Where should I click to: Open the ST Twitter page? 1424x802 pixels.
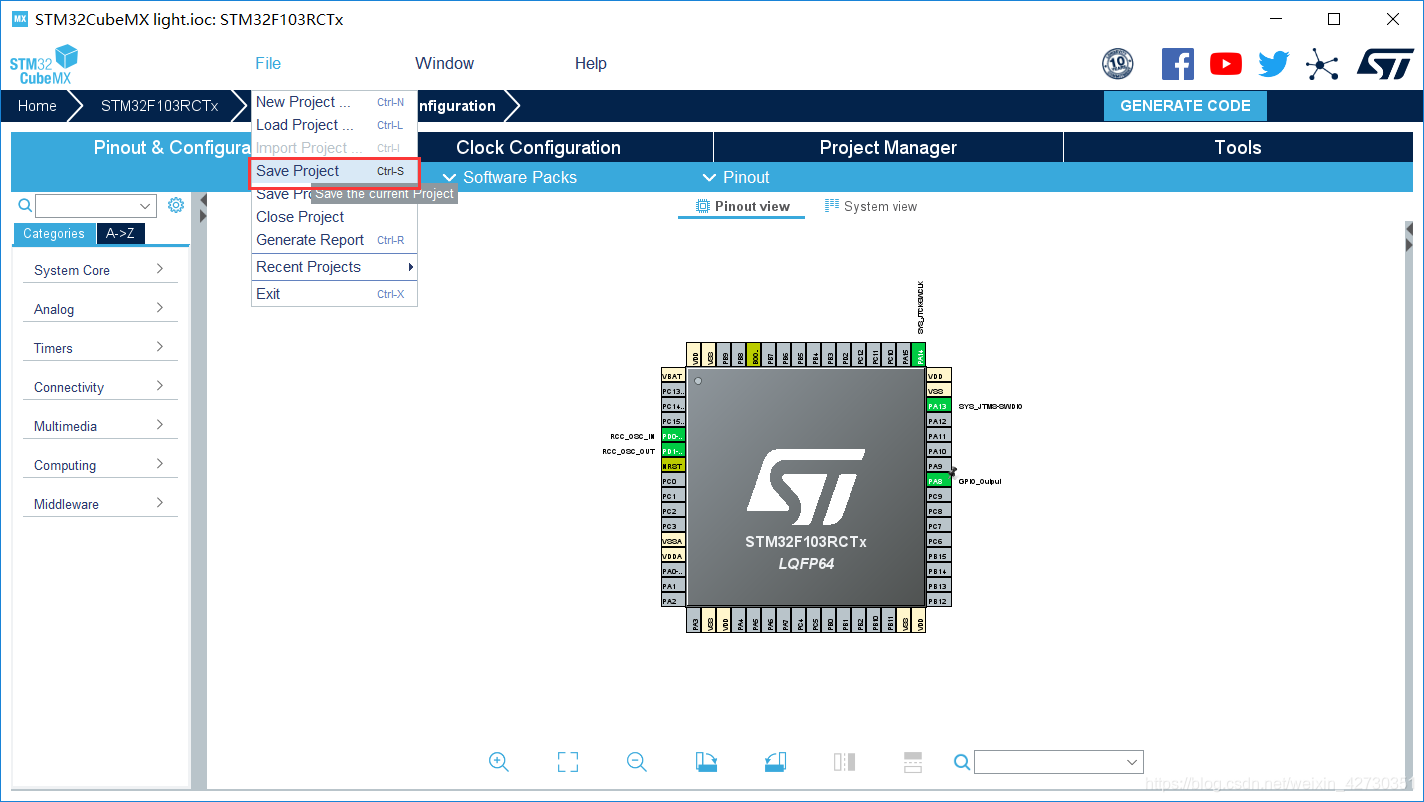click(x=1273, y=63)
